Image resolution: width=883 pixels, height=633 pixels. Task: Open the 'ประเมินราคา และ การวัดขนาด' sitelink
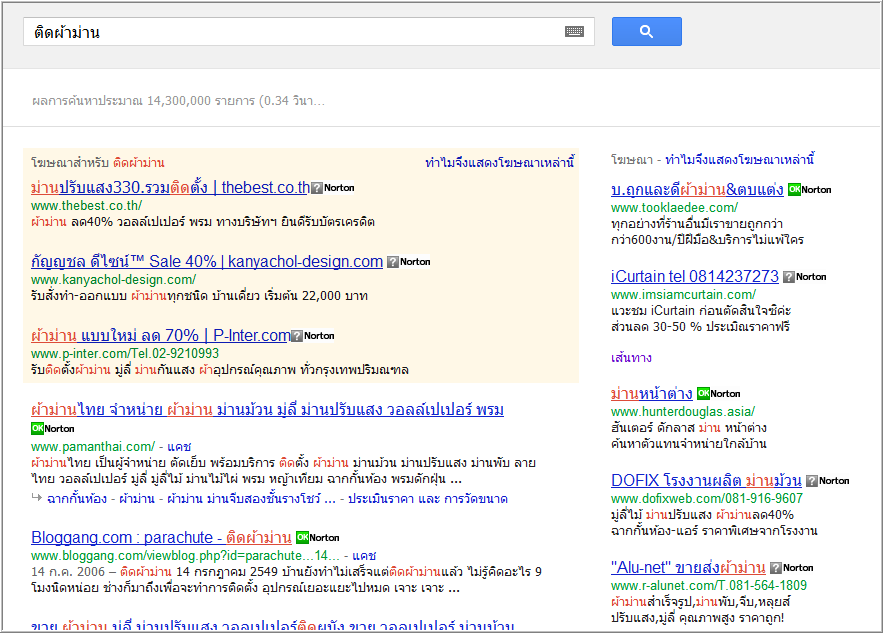click(x=428, y=499)
